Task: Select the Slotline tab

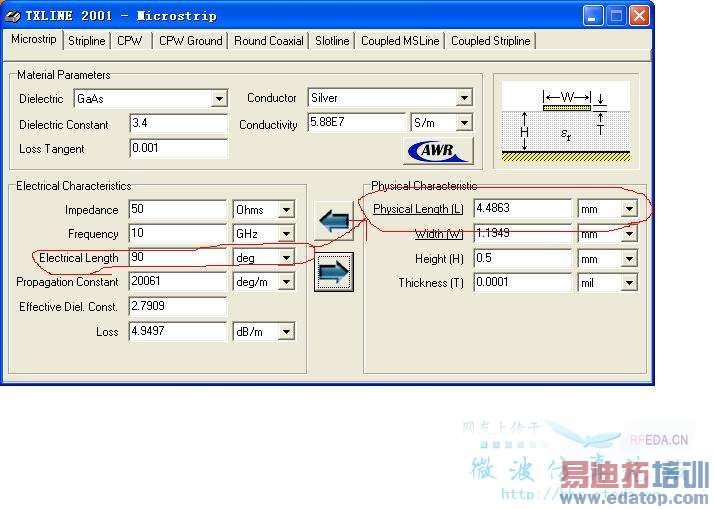Action: 332,41
